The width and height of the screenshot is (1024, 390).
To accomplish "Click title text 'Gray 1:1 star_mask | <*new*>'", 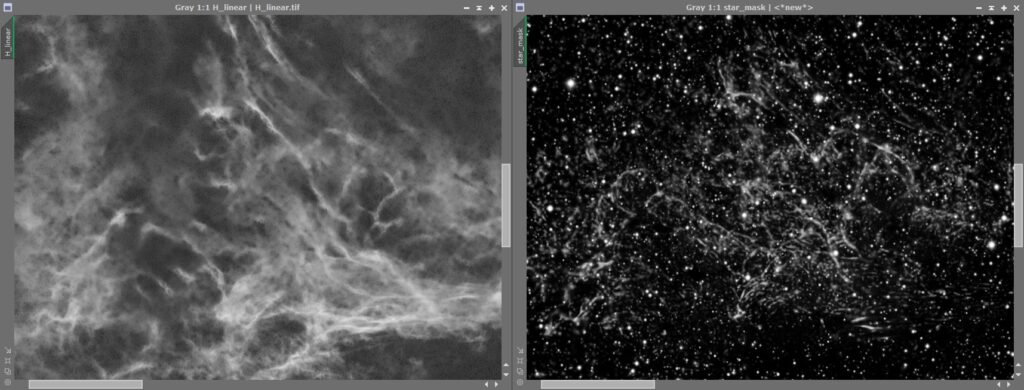I will [x=749, y=8].
